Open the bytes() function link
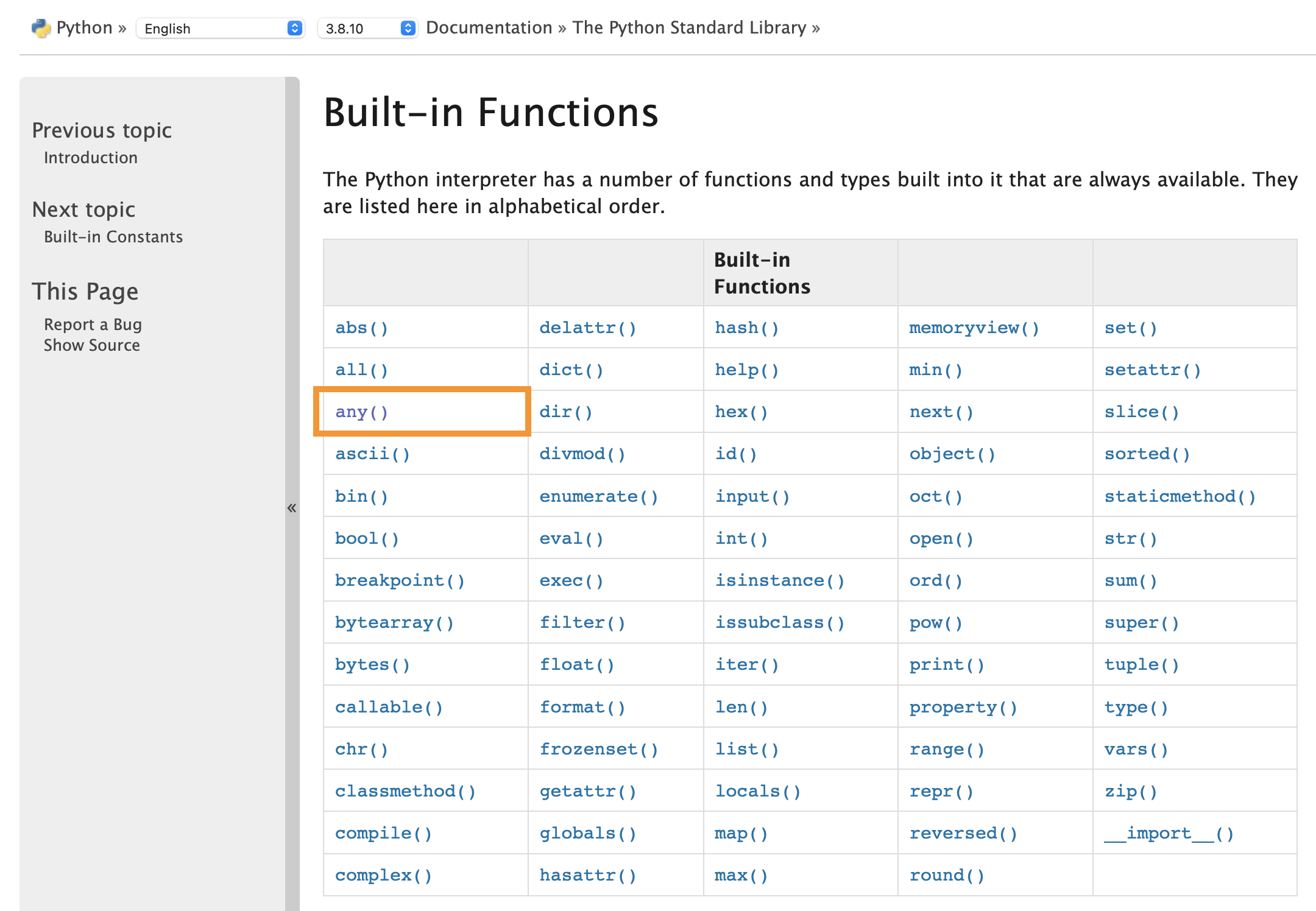The height and width of the screenshot is (911, 1316). pyautogui.click(x=372, y=664)
